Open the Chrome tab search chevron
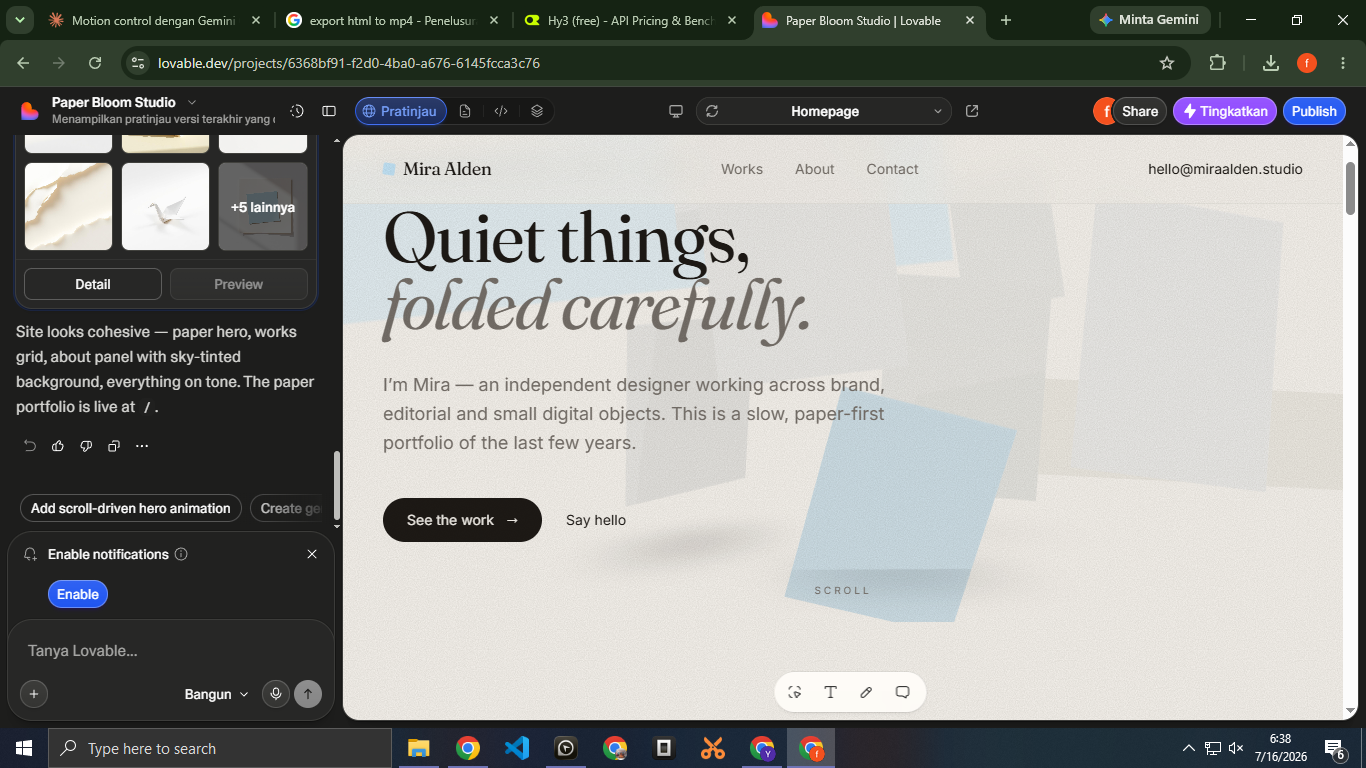 (x=22, y=20)
